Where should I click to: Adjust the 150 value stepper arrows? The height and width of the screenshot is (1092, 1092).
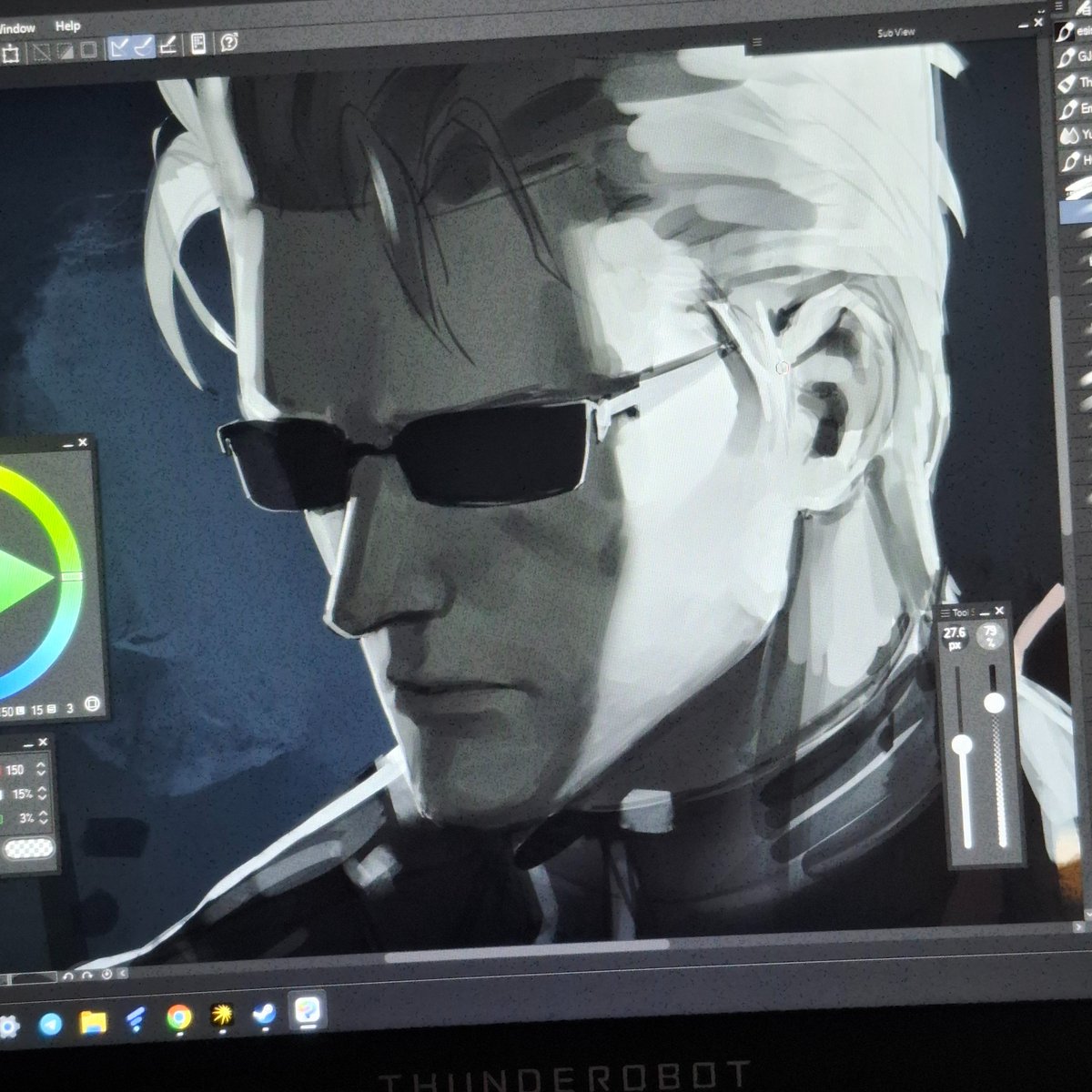(x=41, y=770)
